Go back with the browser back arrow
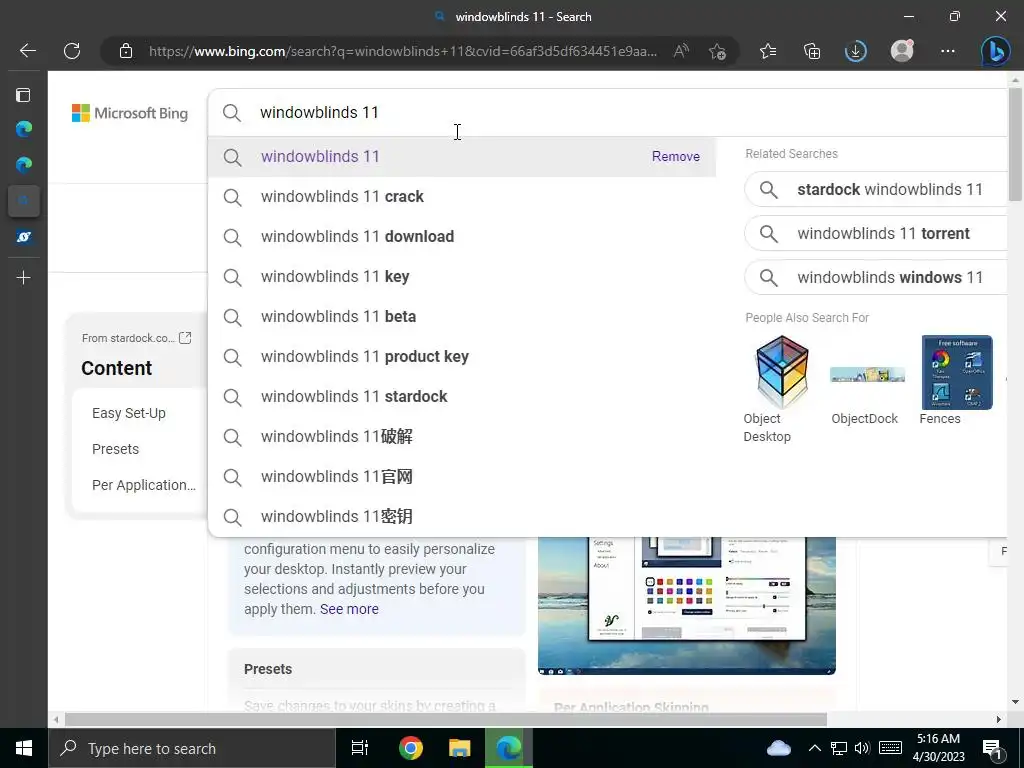1024x768 pixels. (x=27, y=50)
